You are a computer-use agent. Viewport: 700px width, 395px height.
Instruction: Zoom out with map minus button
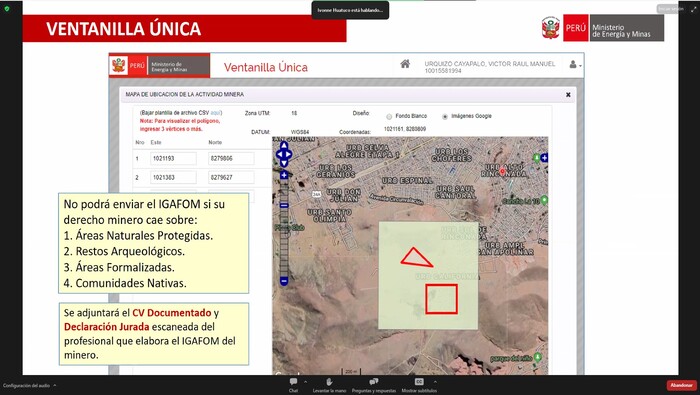pyautogui.click(x=284, y=281)
